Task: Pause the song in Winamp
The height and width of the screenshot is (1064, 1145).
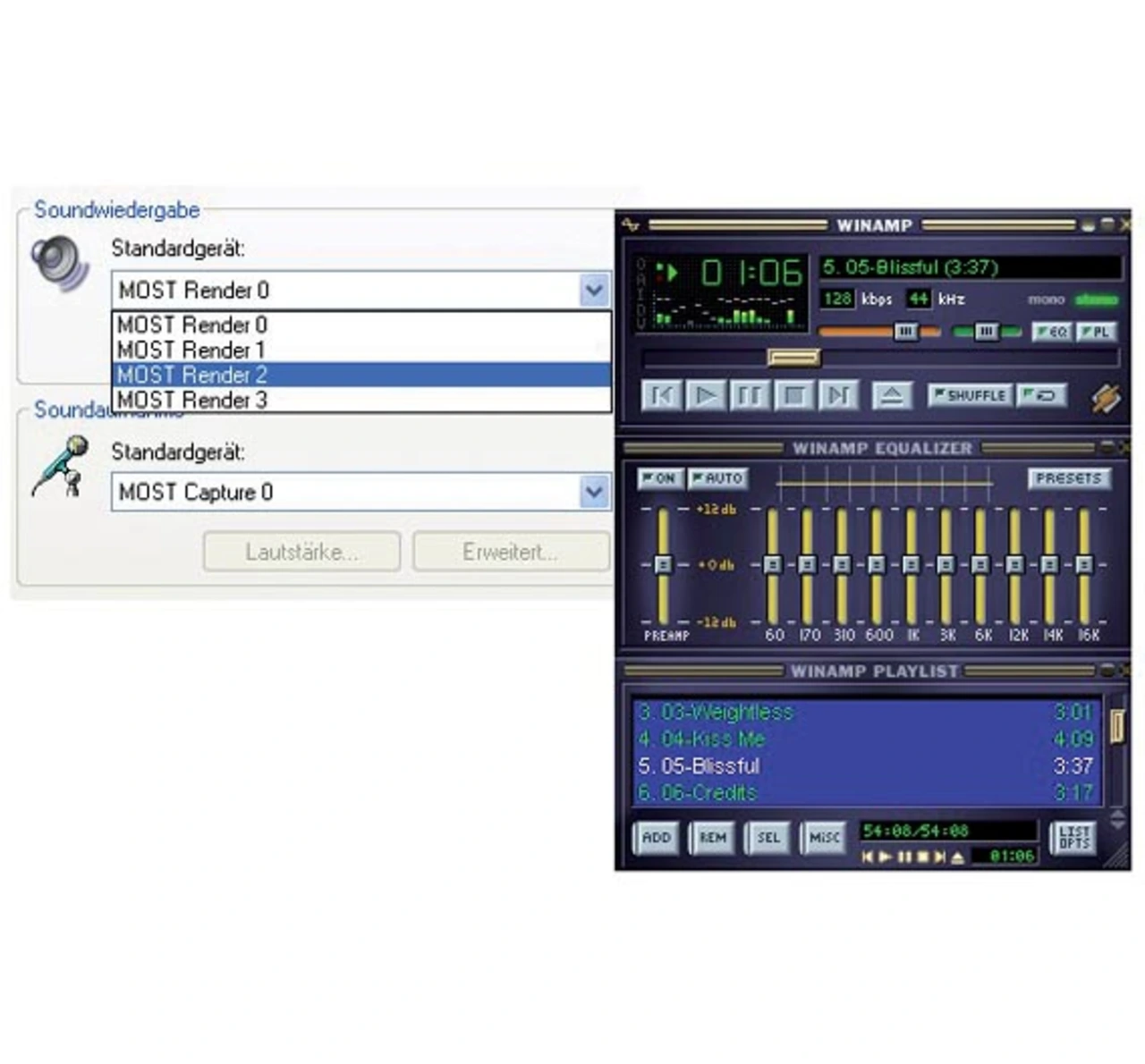Action: [x=750, y=395]
